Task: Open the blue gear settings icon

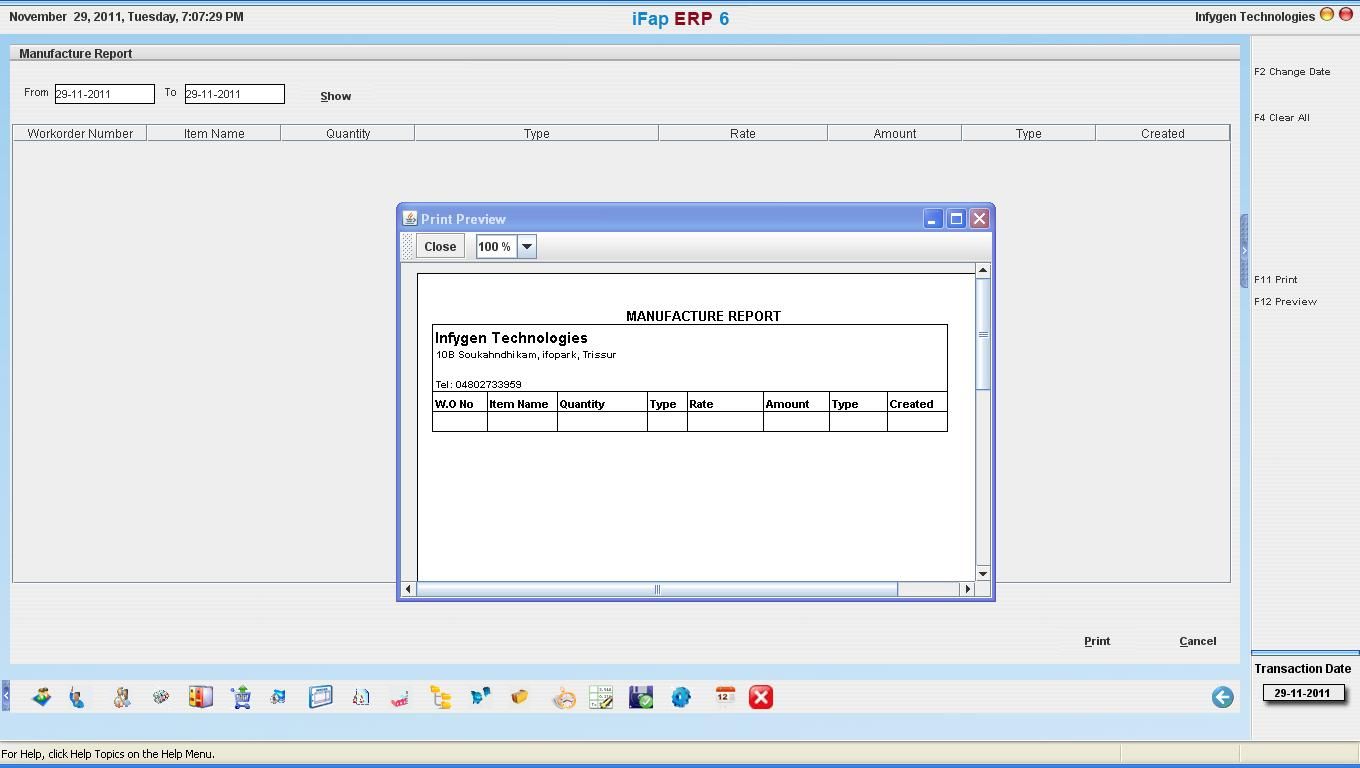Action: (x=681, y=697)
